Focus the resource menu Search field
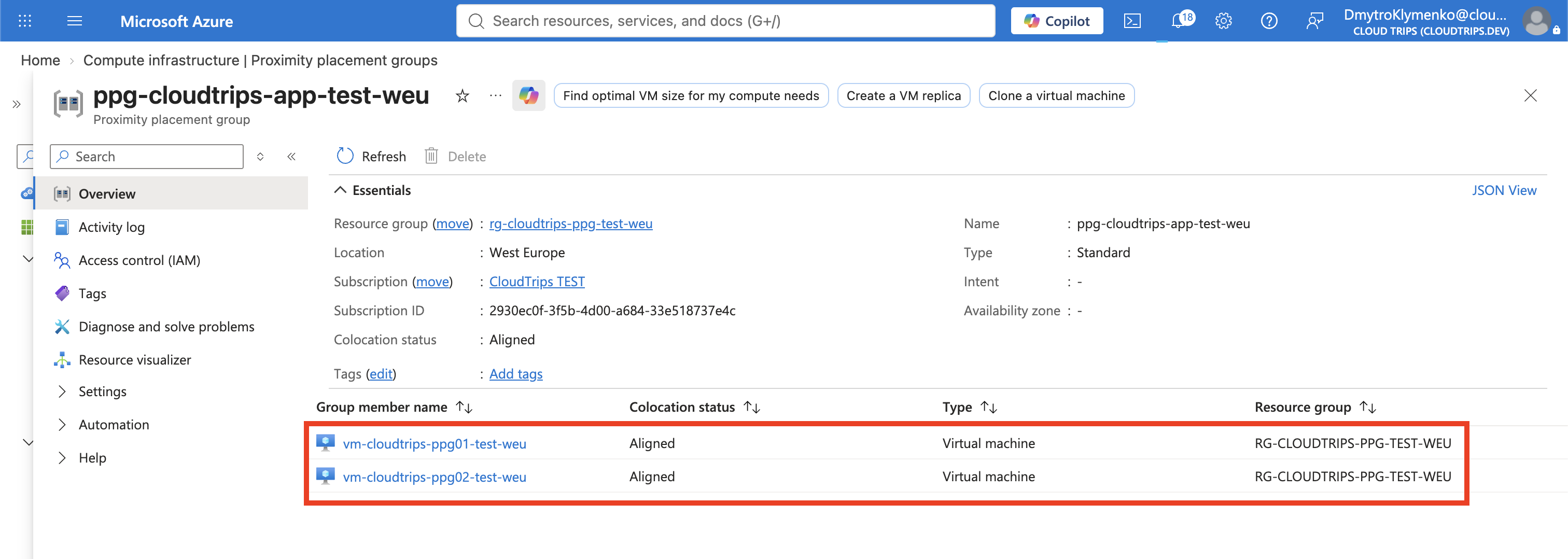The image size is (1568, 559). [147, 157]
